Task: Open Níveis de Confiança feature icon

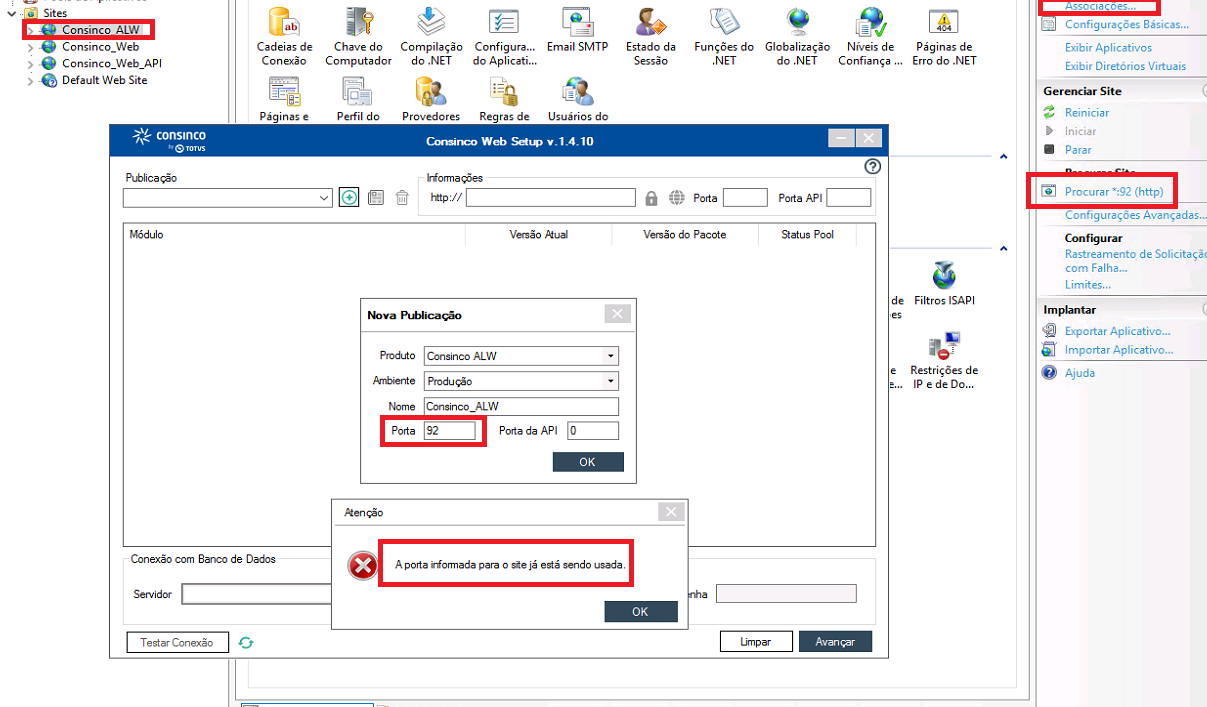Action: (870, 22)
